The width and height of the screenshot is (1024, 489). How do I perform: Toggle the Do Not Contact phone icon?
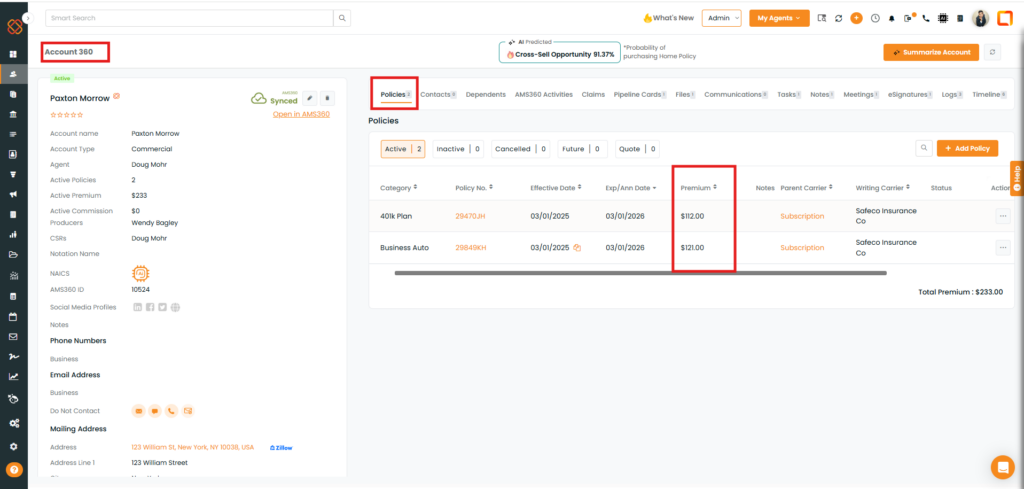point(171,410)
